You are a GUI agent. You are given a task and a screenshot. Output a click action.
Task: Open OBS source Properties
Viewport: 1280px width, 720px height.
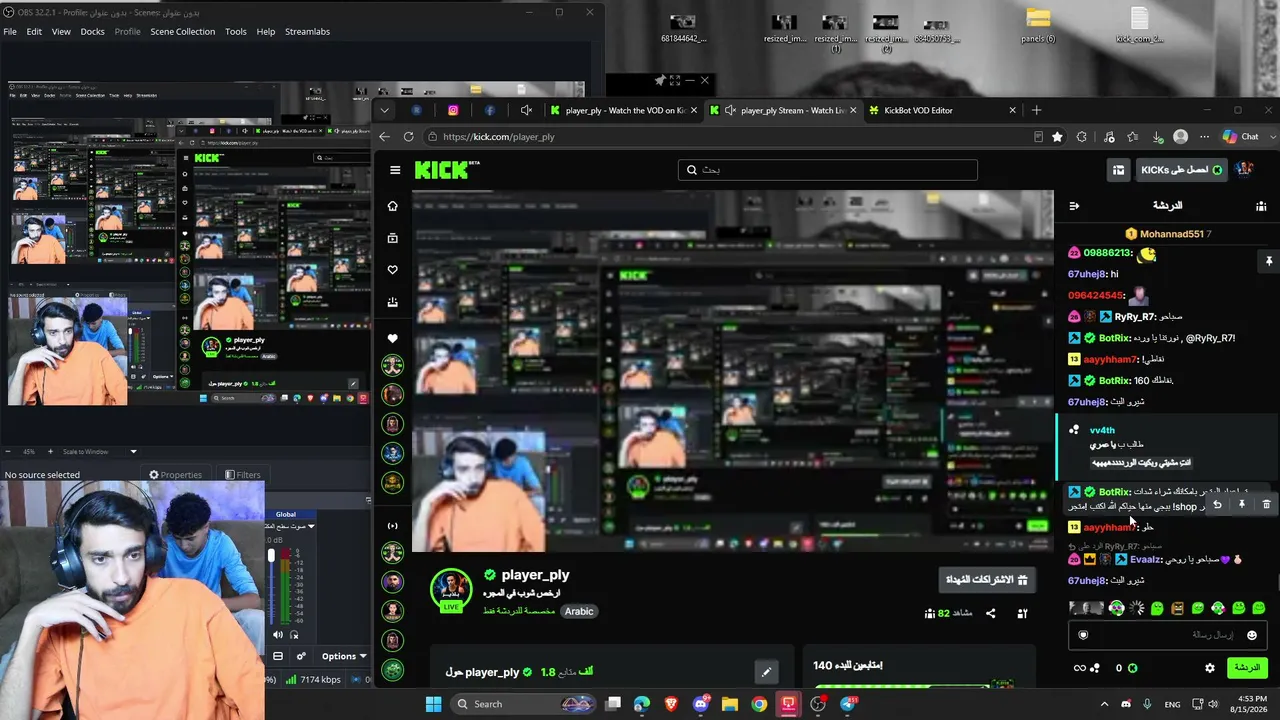tap(175, 475)
